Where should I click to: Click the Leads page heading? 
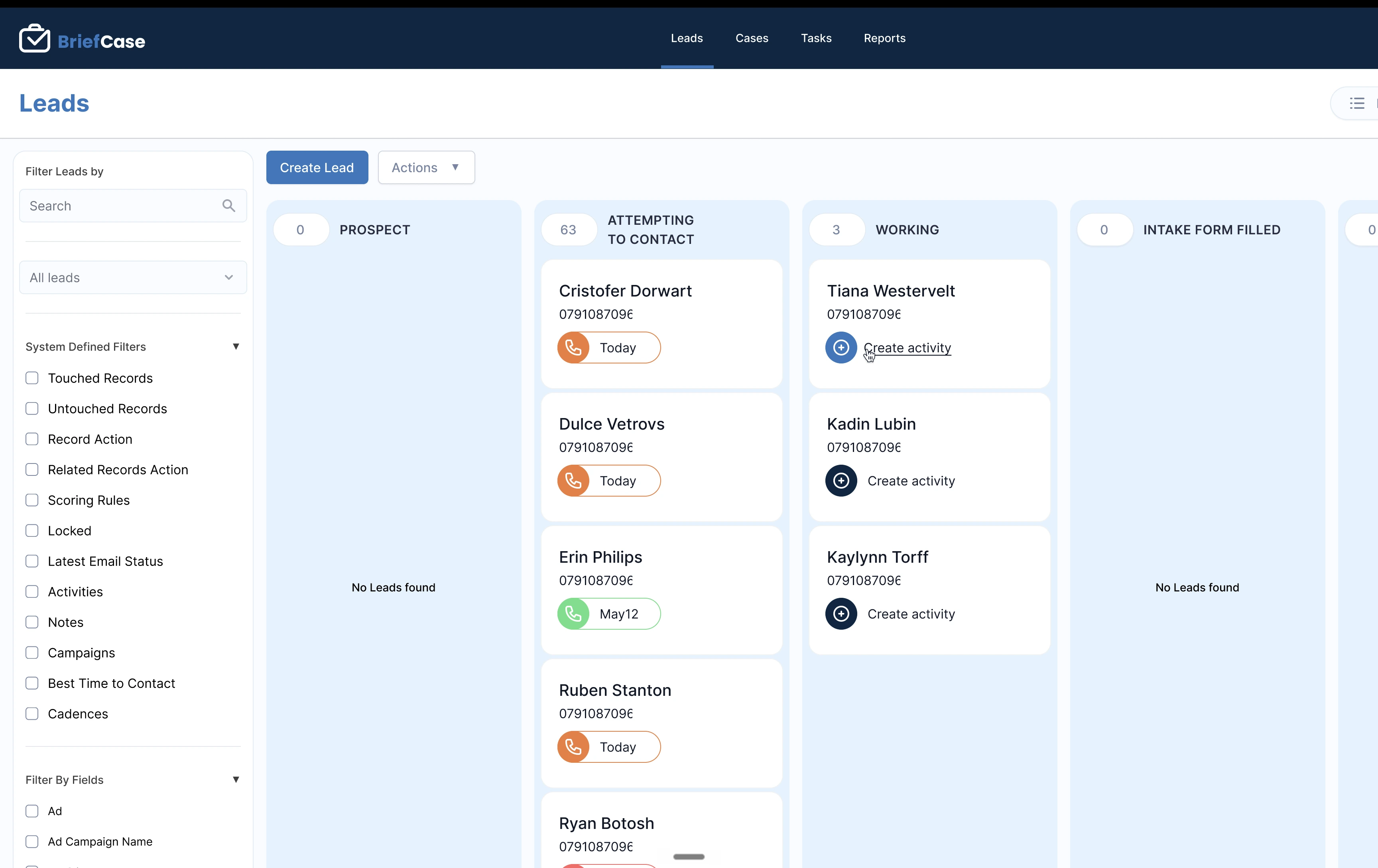click(54, 104)
